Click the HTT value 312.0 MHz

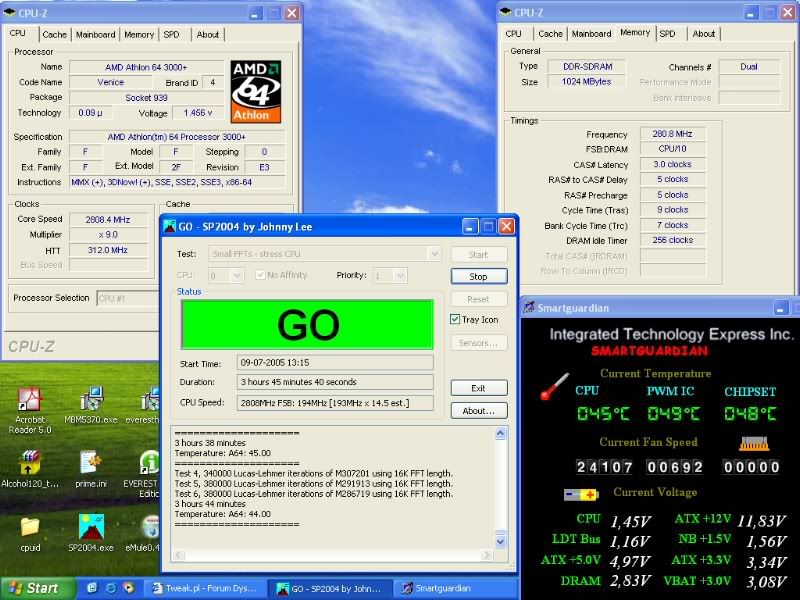(108, 250)
